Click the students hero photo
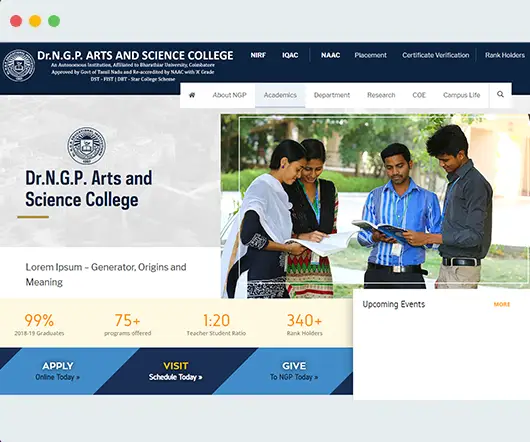Screen dimensions: 530x442 375,205
